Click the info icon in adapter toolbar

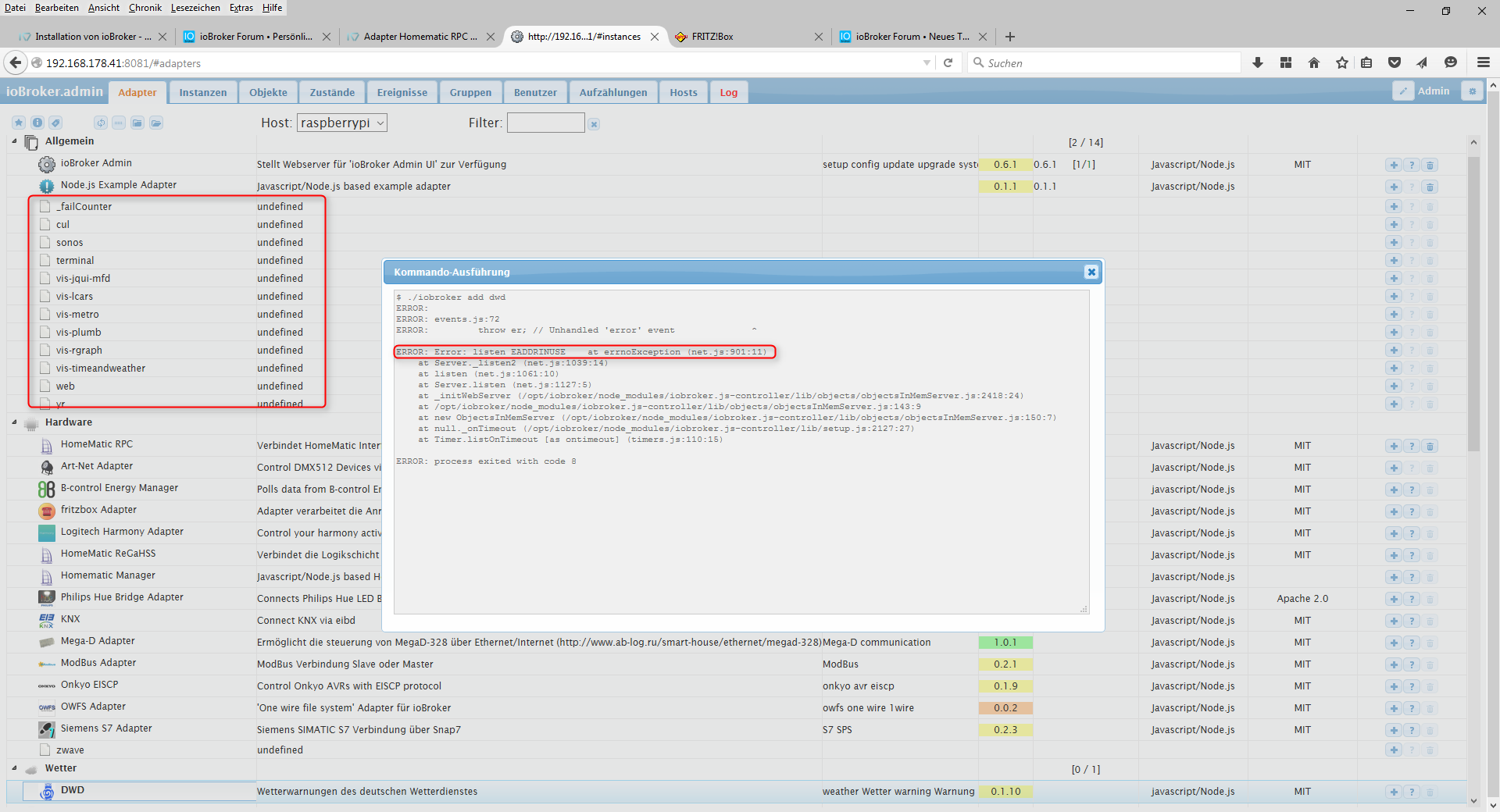point(37,123)
